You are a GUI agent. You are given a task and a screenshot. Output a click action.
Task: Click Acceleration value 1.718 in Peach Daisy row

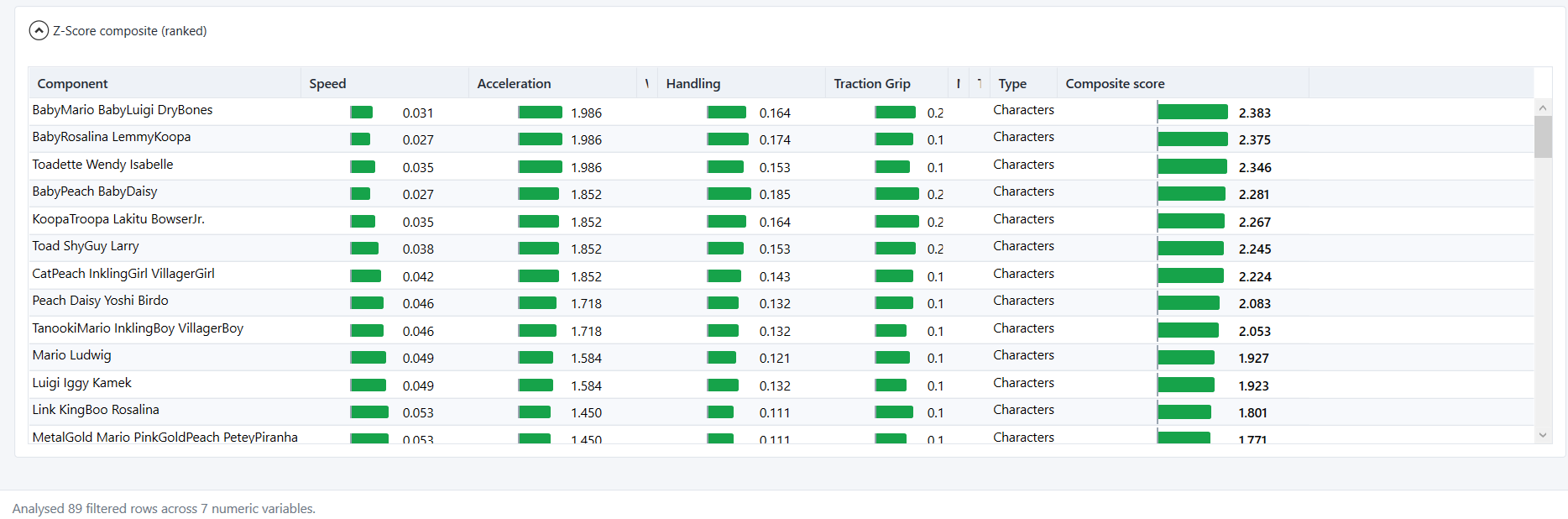point(586,303)
